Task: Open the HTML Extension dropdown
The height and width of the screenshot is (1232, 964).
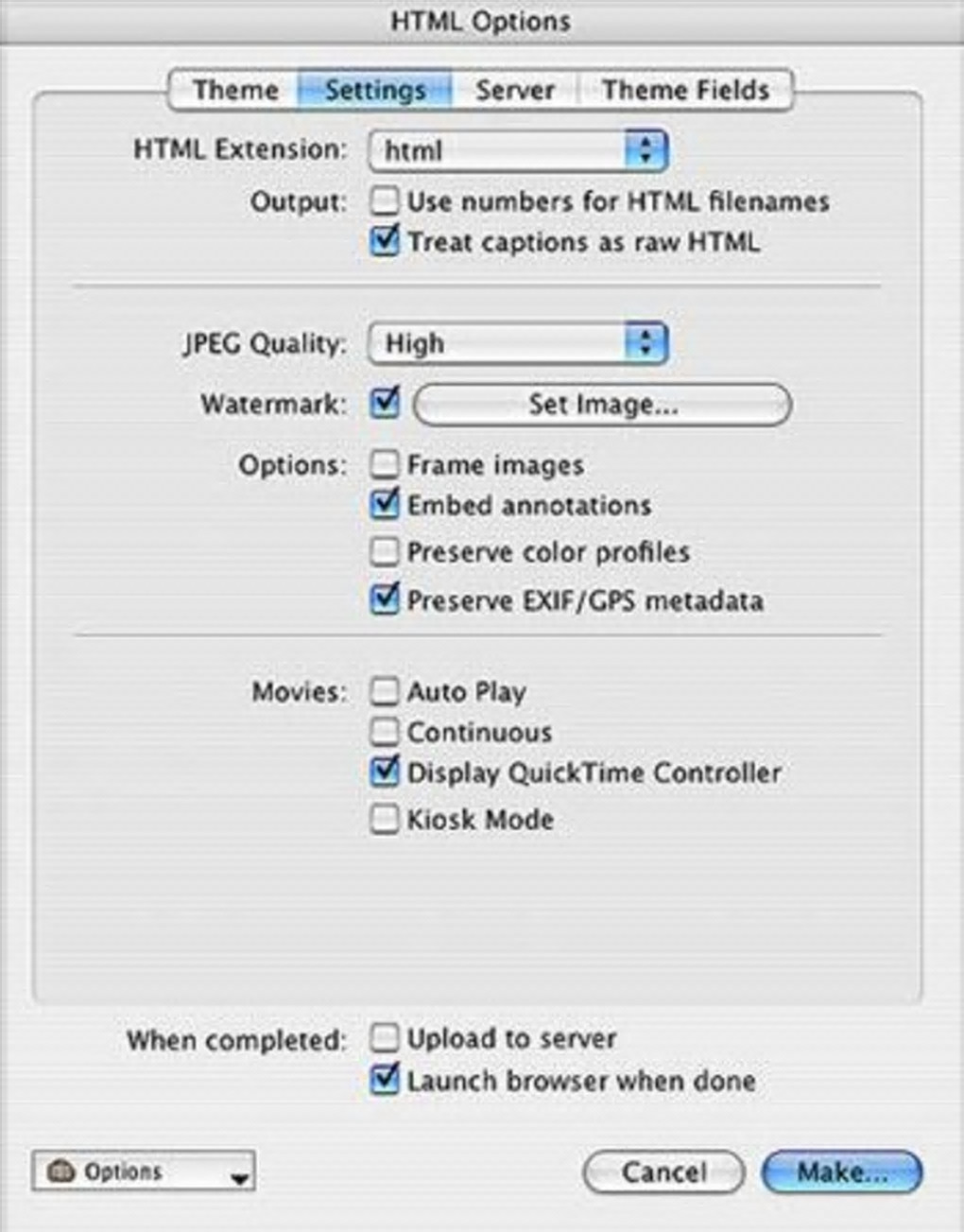Action: pos(518,151)
